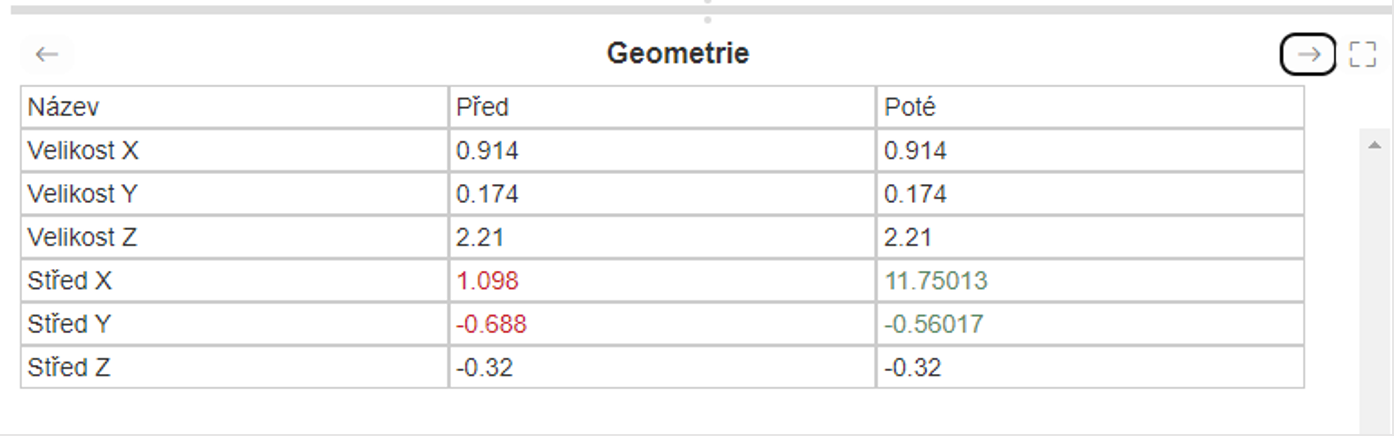Click the scrollbar up arrow
The width and height of the screenshot is (1394, 436).
click(1374, 145)
